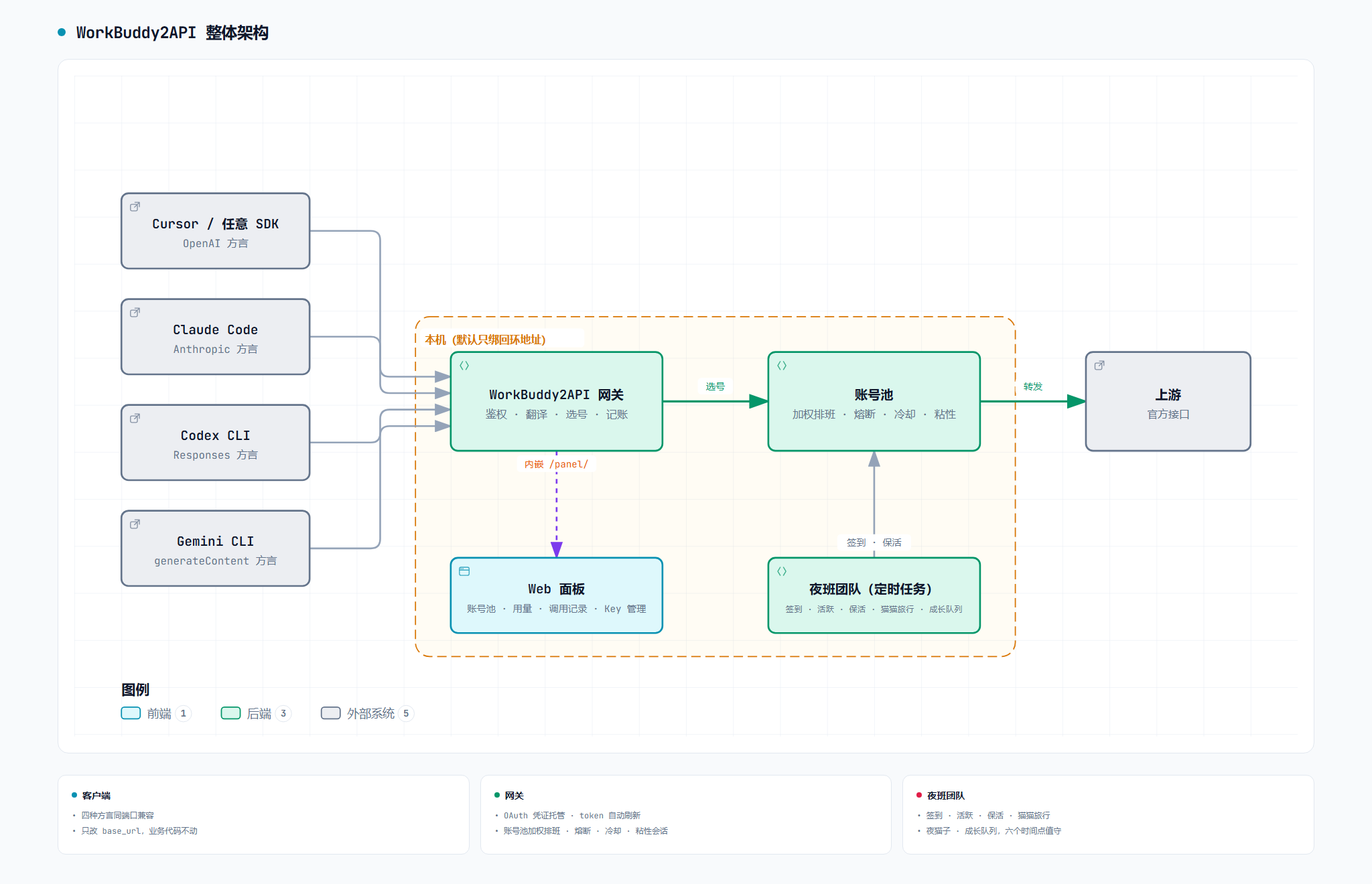Click the count badge 1 next to 前端
The width and height of the screenshot is (1372, 884).
coord(184,713)
